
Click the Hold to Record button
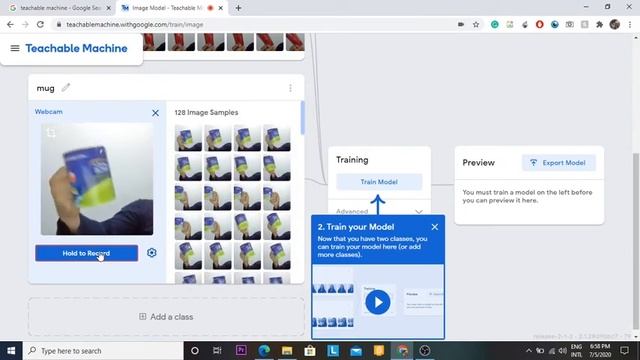point(87,253)
